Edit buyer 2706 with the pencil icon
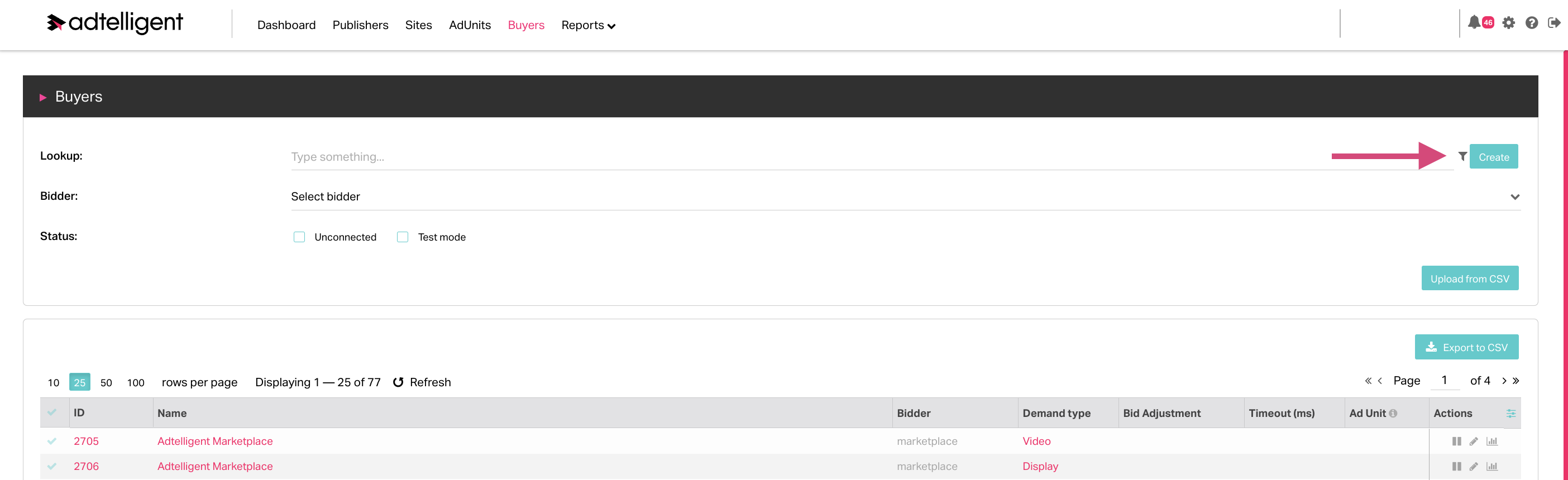Screen dimensions: 1568x480 tap(1474, 466)
